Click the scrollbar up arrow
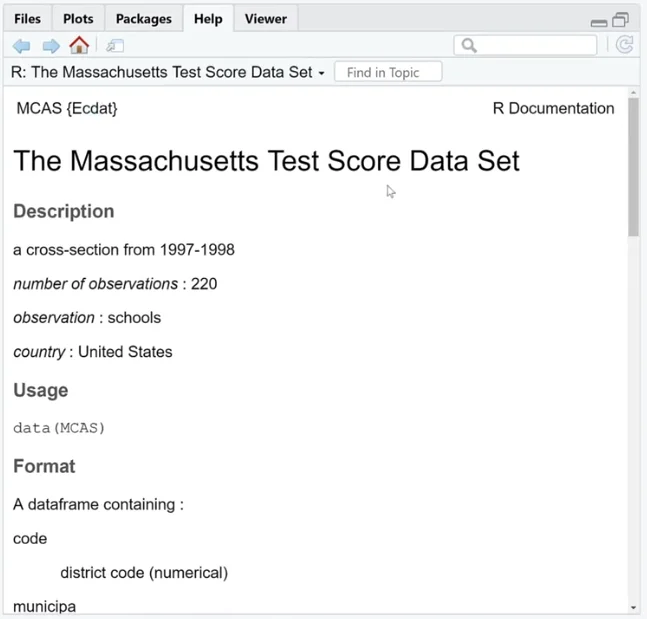This screenshot has height=619, width=647. [633, 92]
